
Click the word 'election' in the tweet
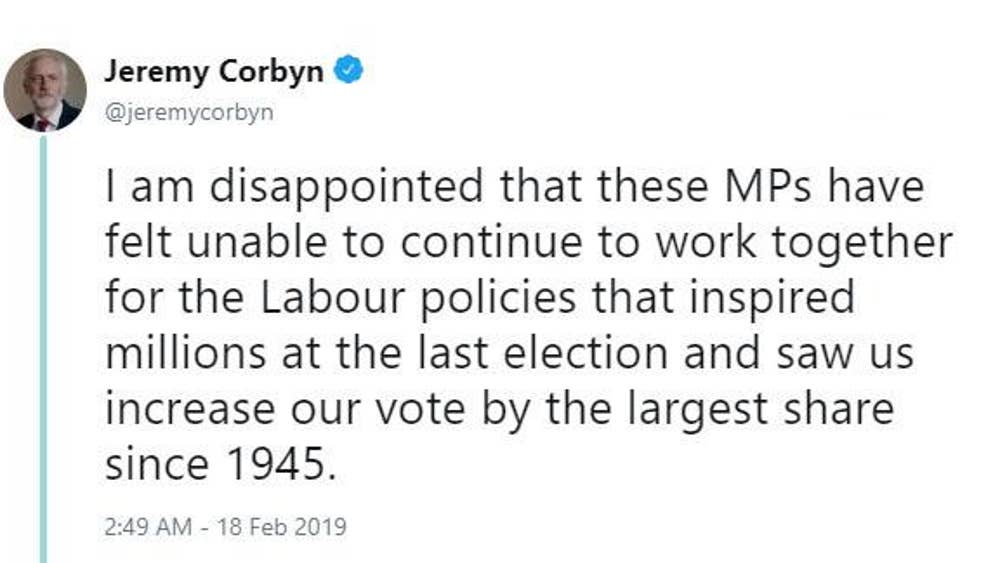click(585, 353)
